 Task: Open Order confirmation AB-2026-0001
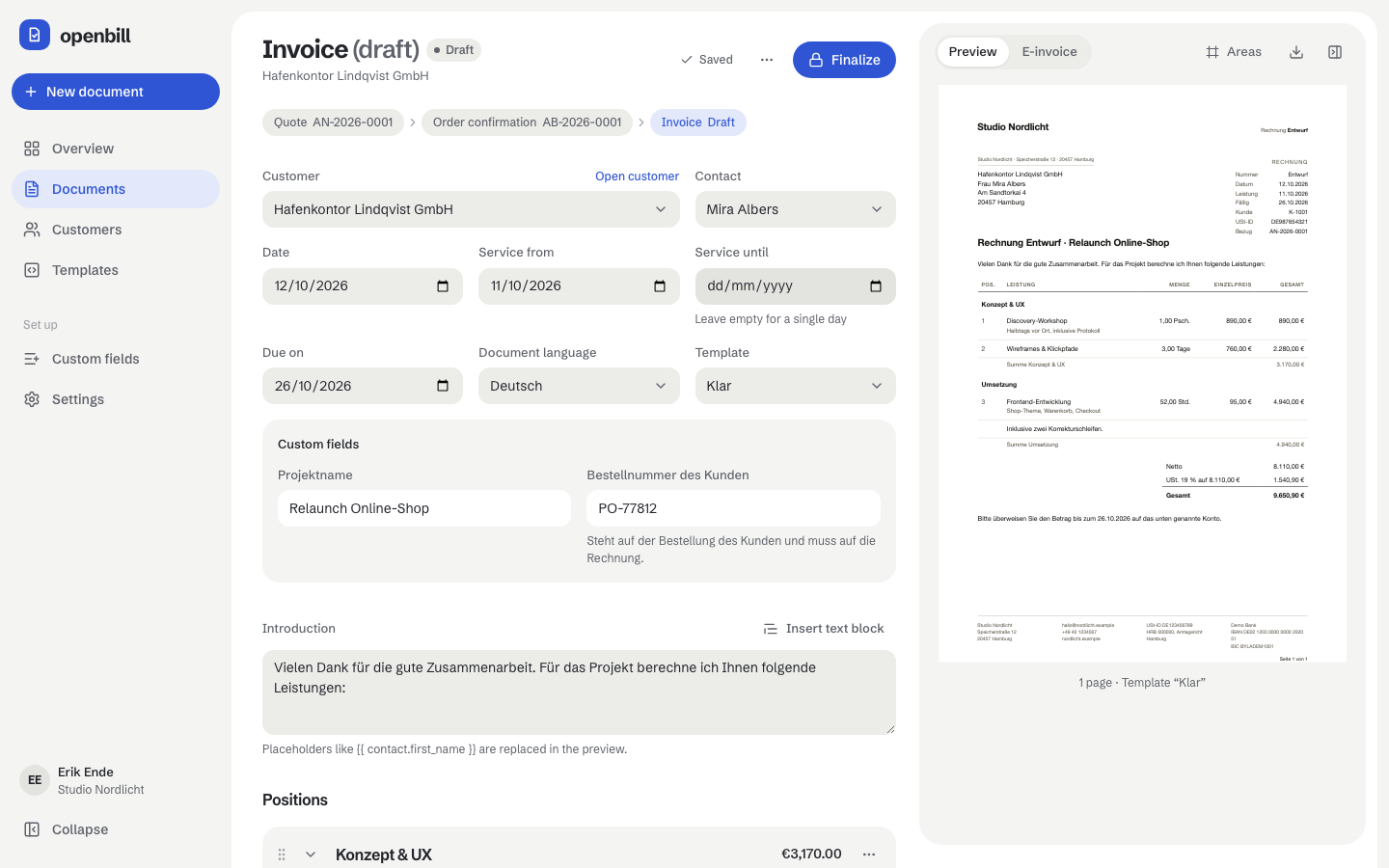coord(527,122)
